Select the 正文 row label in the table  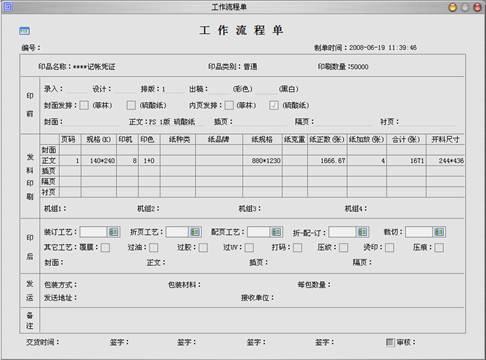(x=49, y=160)
